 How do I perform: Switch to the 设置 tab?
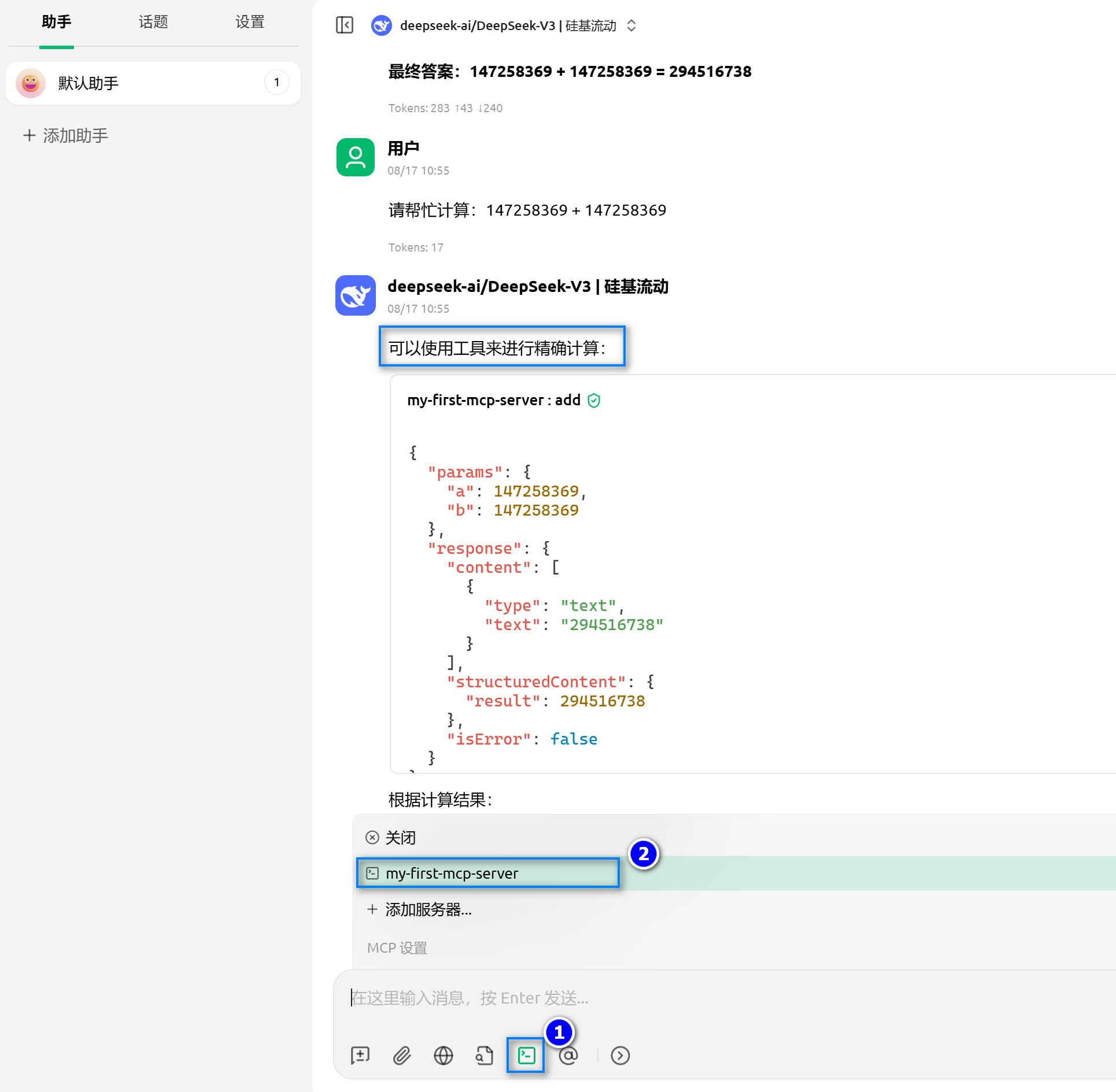pyautogui.click(x=250, y=22)
